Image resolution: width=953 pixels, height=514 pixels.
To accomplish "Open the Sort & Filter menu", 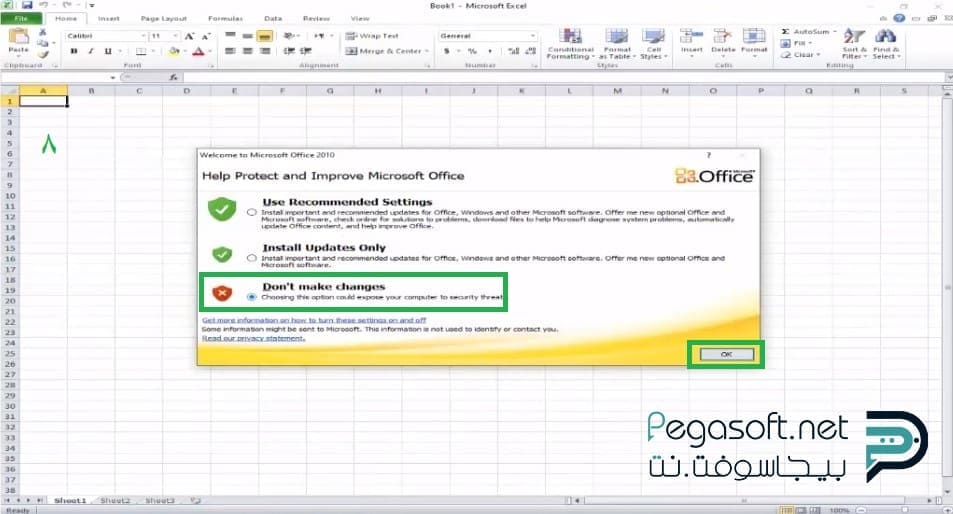I will 854,44.
